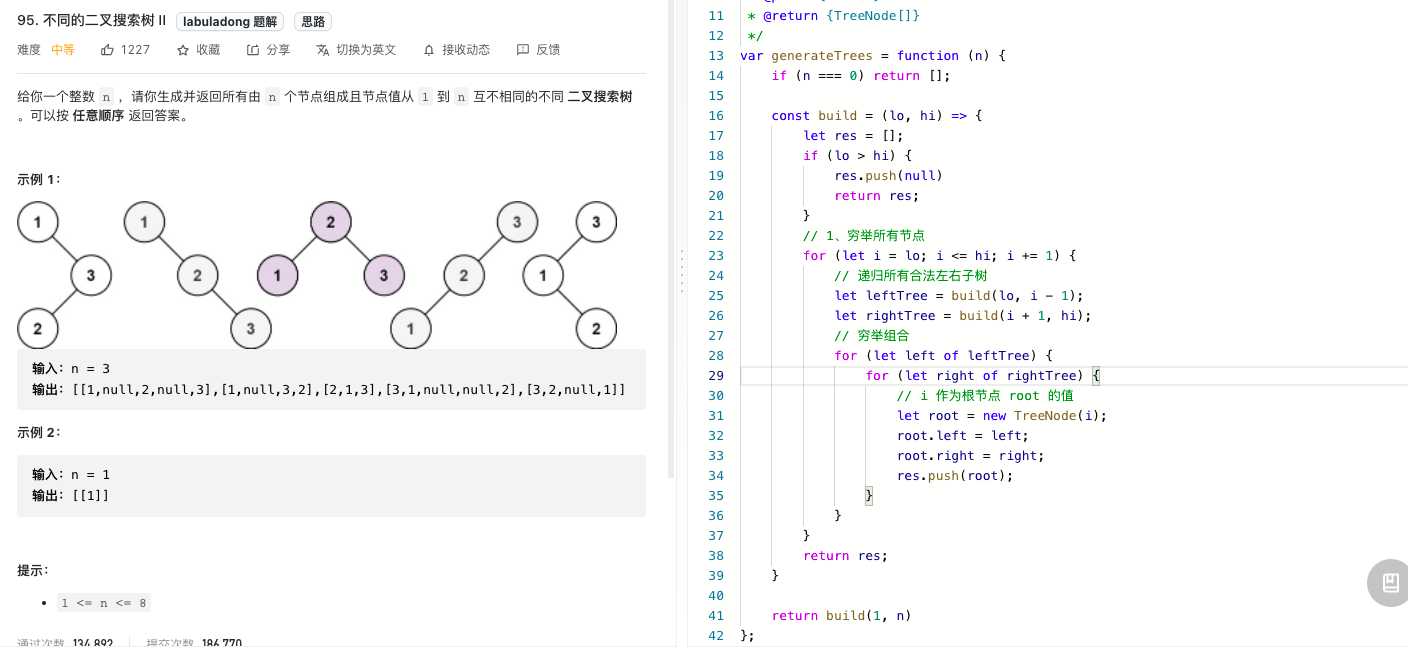Click line number 13 in the editor gutter
The height and width of the screenshot is (650, 1408).
(715, 55)
